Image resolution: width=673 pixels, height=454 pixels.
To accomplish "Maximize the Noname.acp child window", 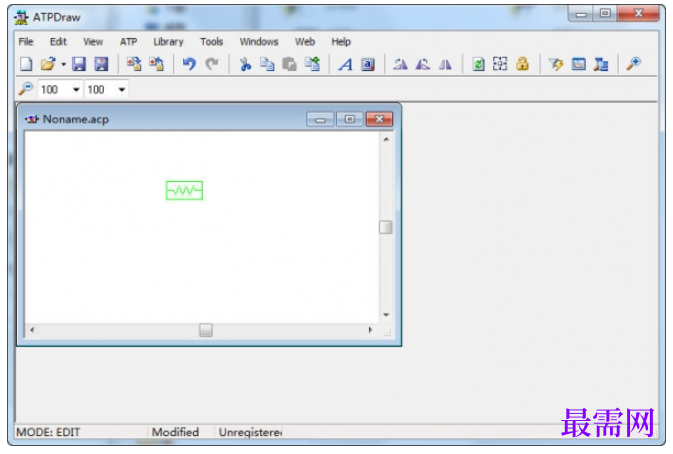I will 350,119.
